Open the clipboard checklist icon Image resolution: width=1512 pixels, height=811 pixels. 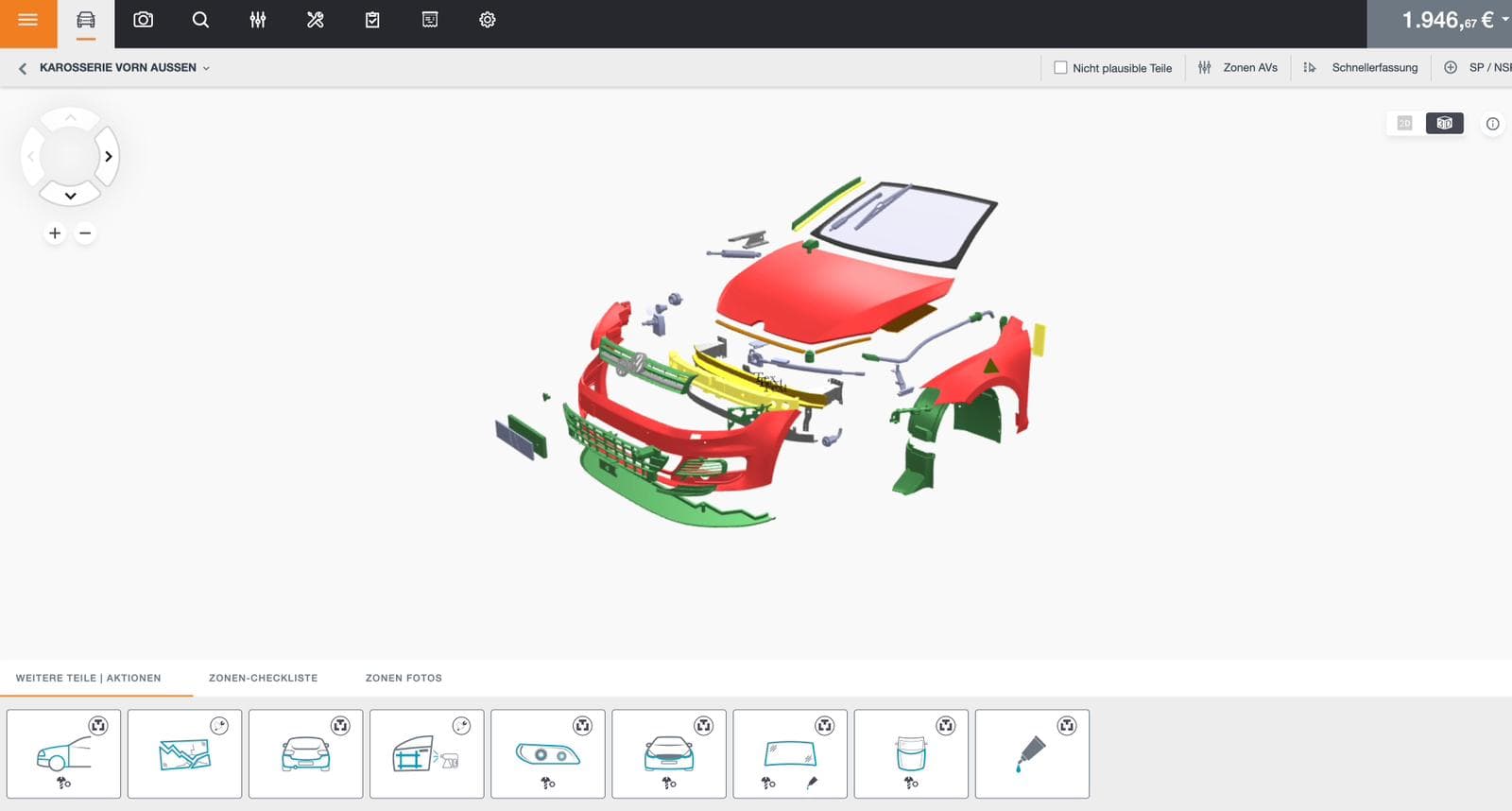click(x=372, y=20)
